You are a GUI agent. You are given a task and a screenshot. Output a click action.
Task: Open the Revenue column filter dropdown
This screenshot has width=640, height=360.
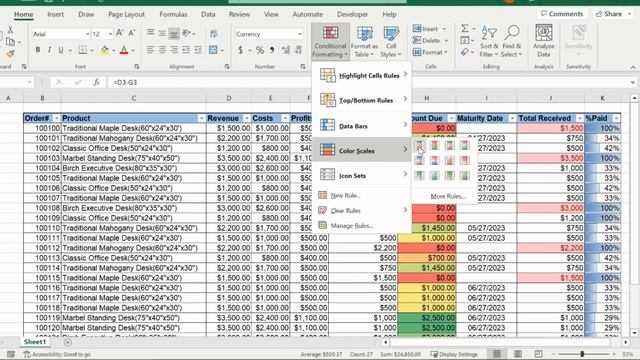click(x=247, y=118)
